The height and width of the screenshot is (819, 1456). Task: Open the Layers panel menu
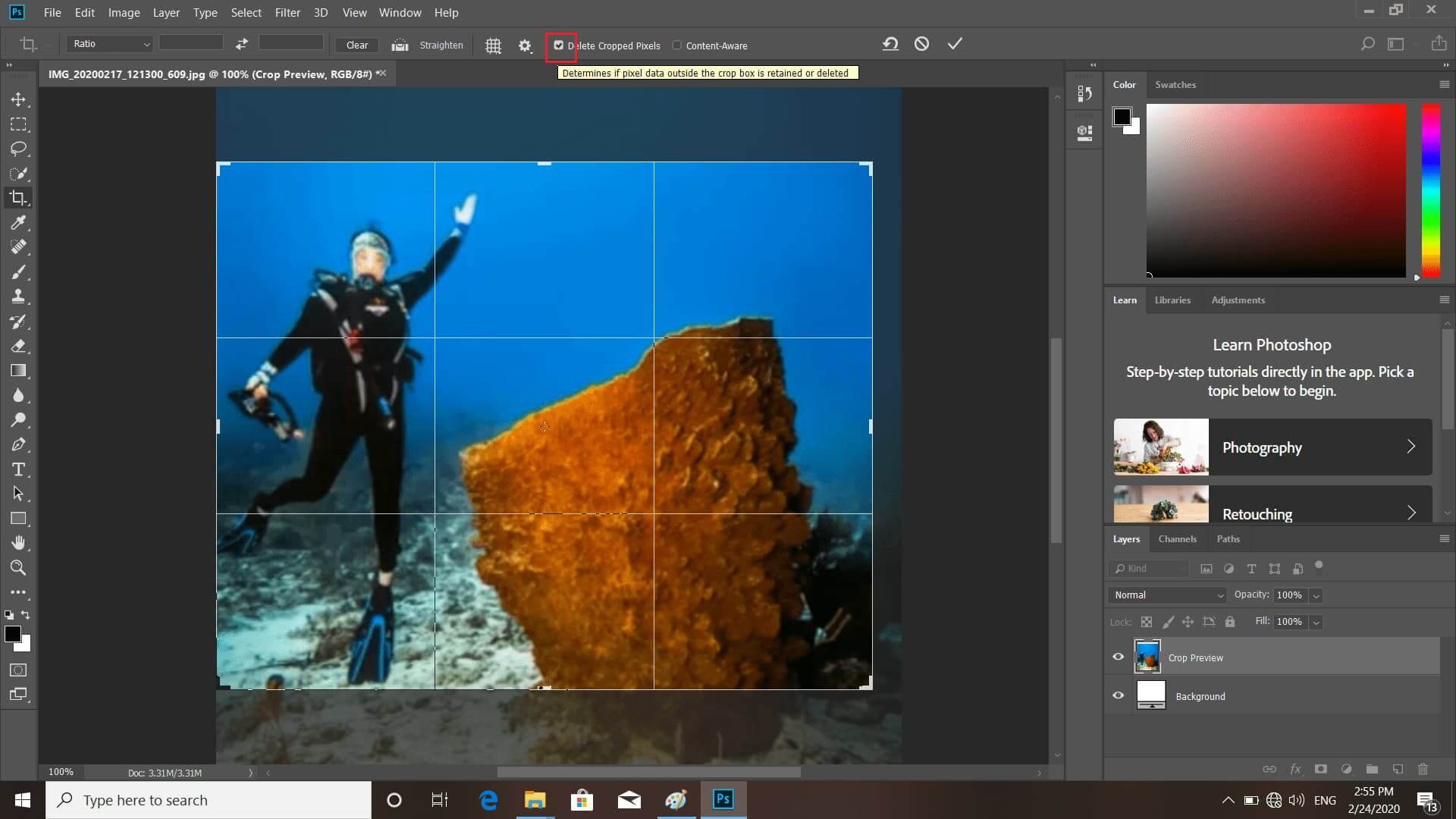[x=1444, y=538]
